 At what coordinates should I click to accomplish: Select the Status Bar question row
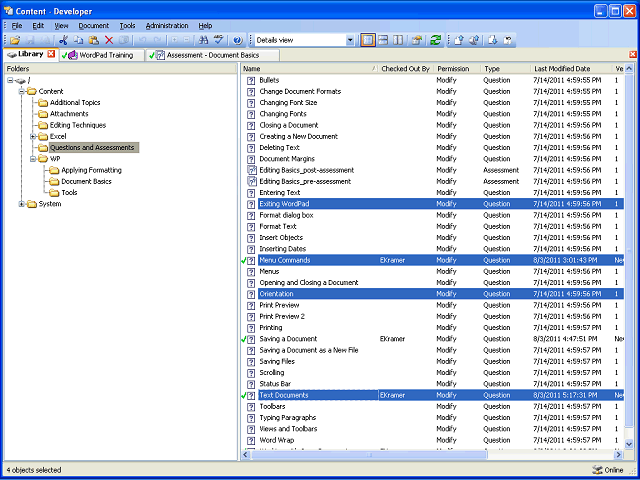tap(433, 384)
